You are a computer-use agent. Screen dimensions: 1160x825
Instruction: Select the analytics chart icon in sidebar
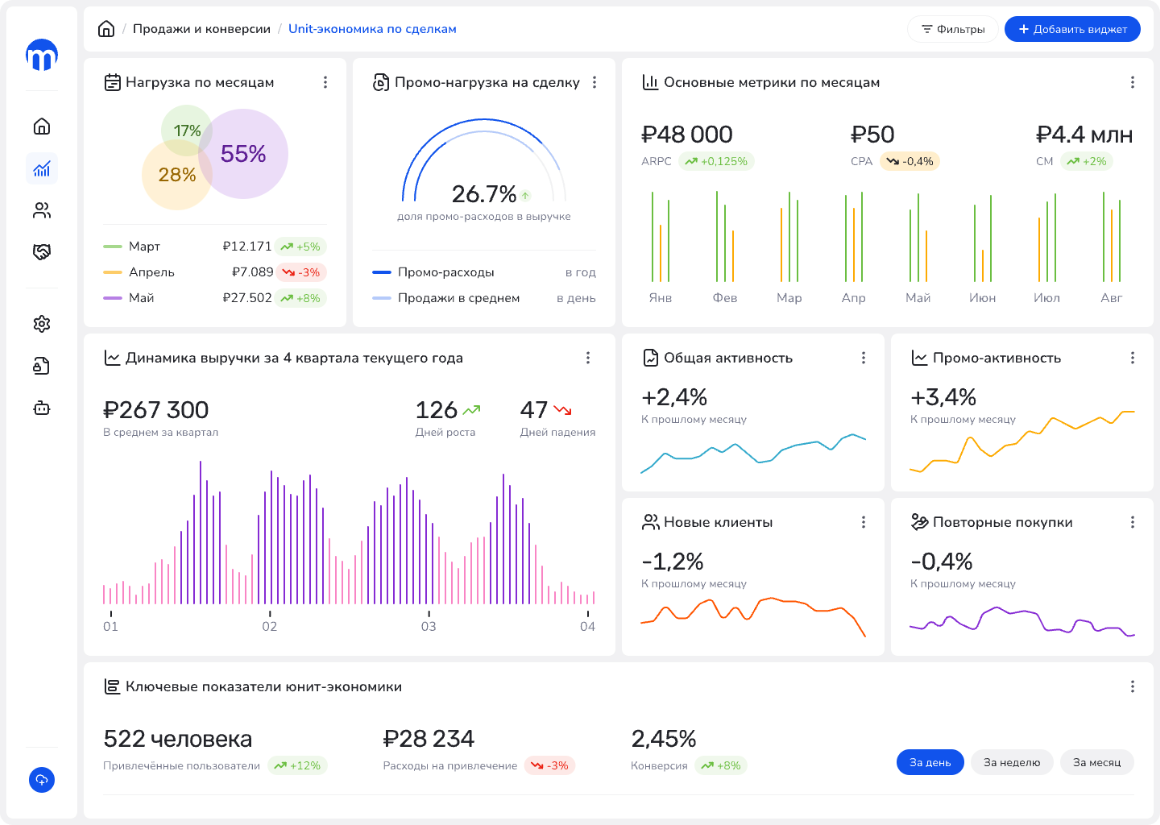point(42,169)
